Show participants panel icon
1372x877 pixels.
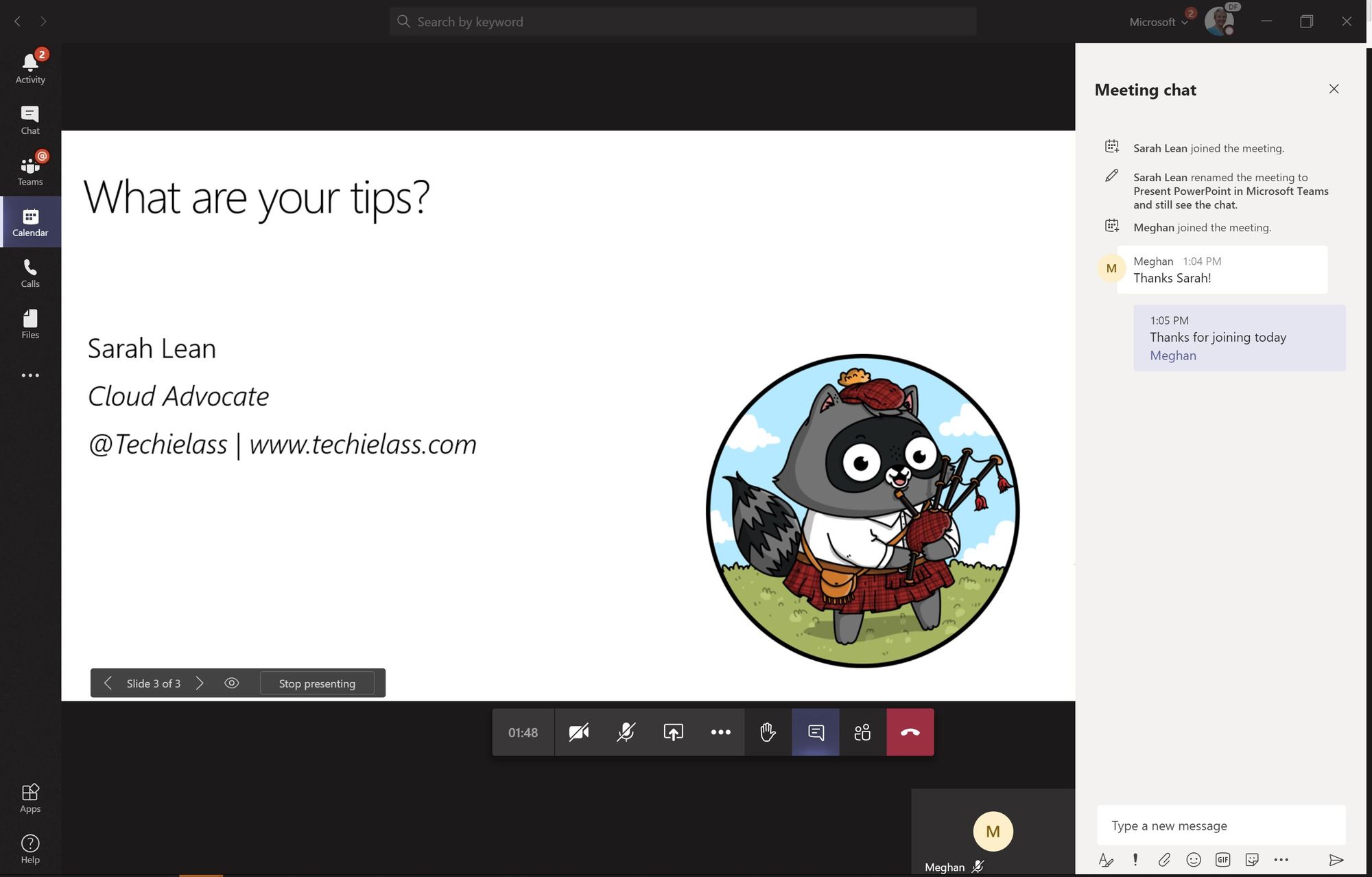point(862,732)
